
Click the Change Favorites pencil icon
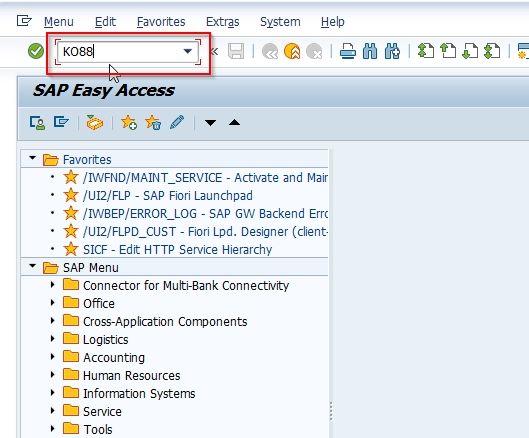(x=177, y=122)
